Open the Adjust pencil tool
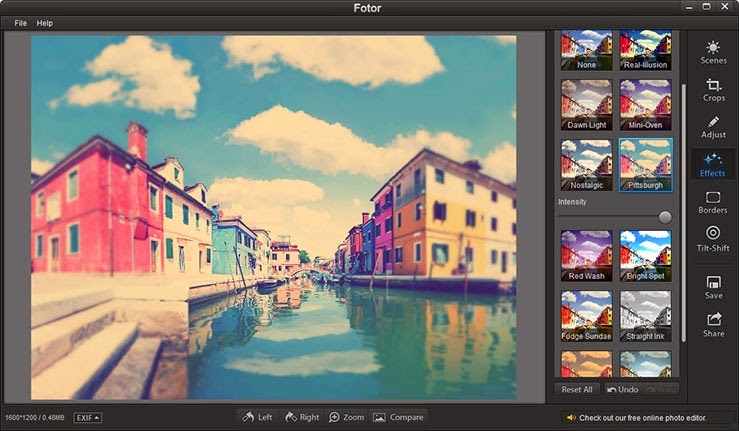This screenshot has height=431, width=739. tap(713, 122)
